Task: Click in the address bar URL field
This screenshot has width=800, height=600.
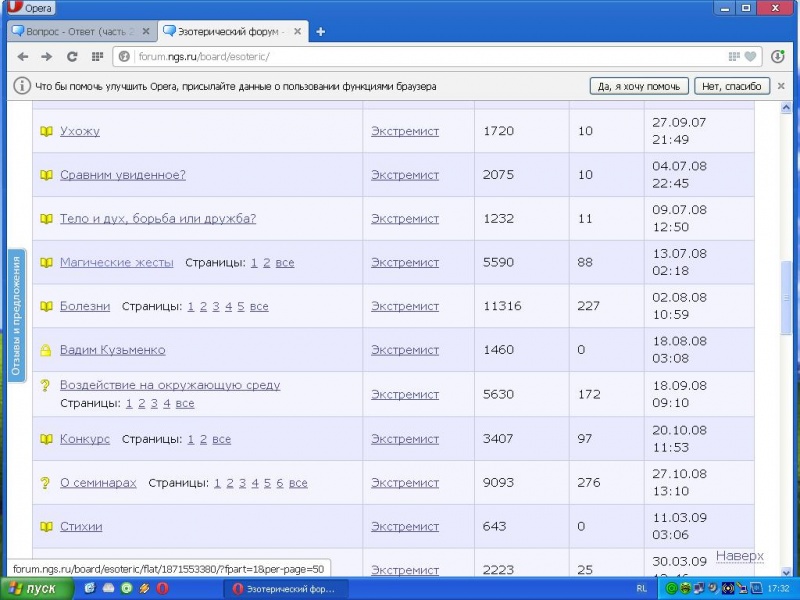Action: (x=400, y=57)
